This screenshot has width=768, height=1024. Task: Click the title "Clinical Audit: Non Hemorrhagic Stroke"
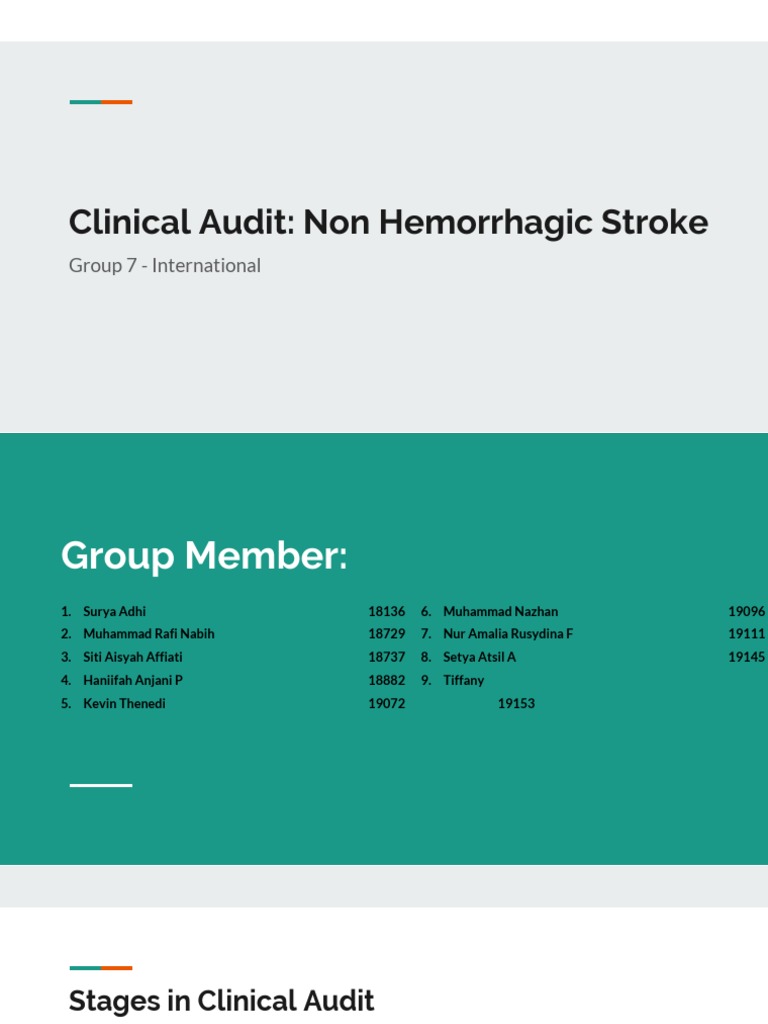click(388, 222)
